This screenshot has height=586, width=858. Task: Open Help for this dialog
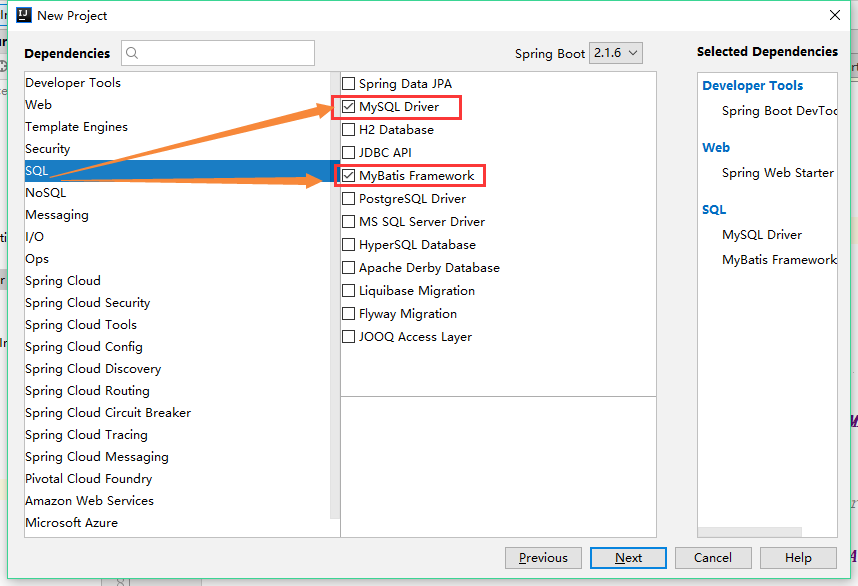(x=798, y=558)
